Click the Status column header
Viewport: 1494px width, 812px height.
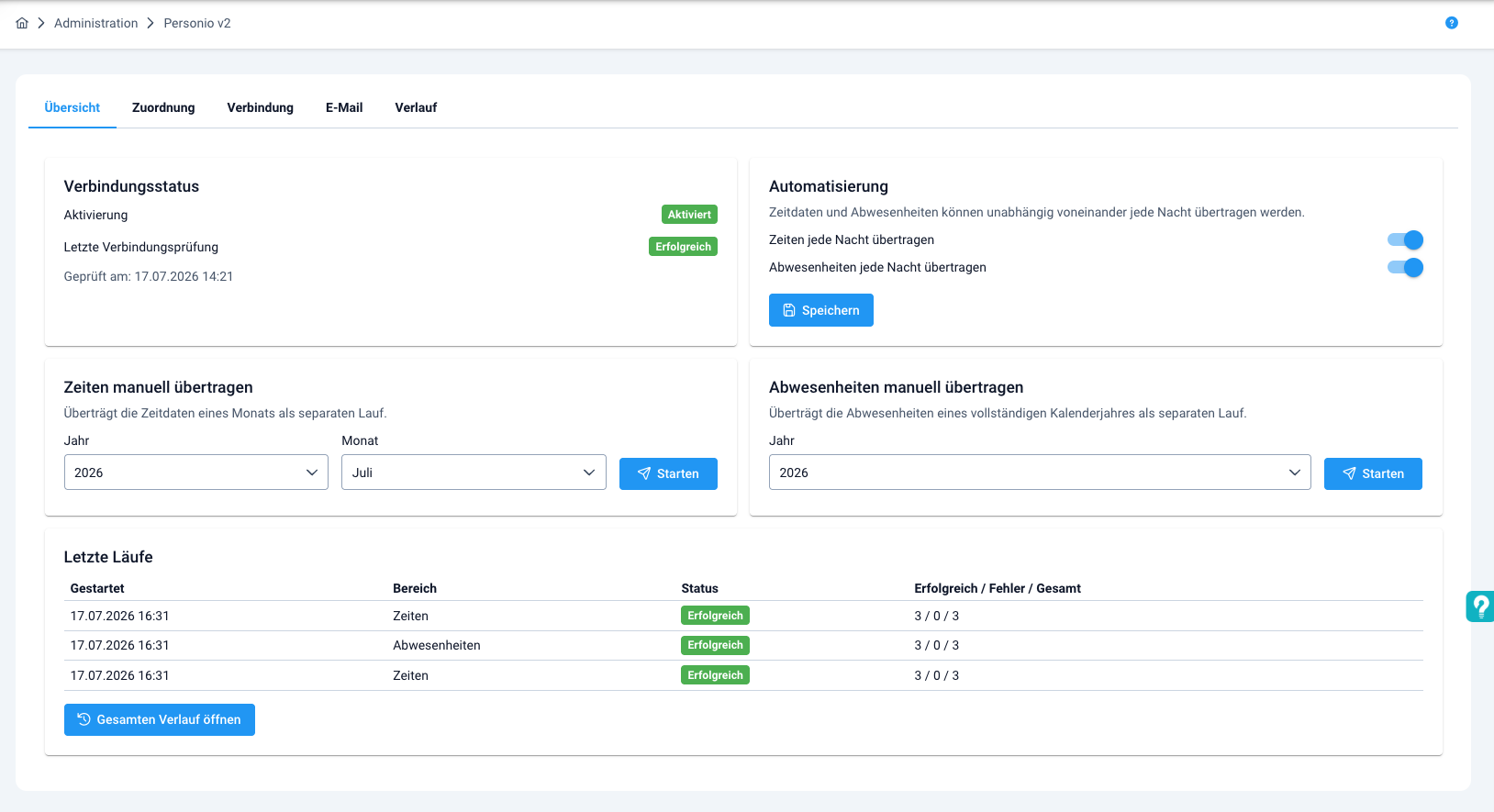pyautogui.click(x=699, y=588)
